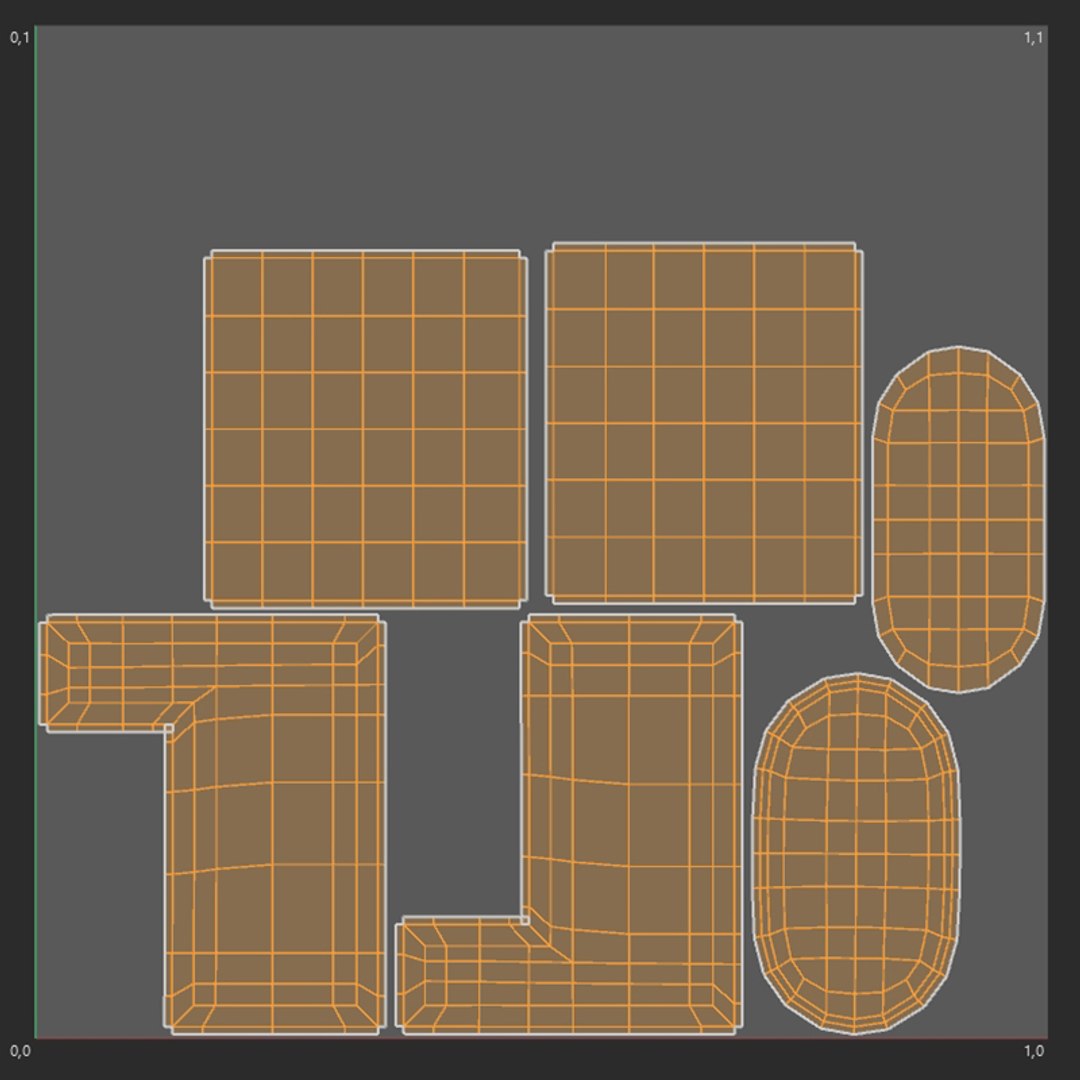1080x1080 pixels.
Task: Click the "0,0" corner coordinate label
Action: coord(20,1051)
